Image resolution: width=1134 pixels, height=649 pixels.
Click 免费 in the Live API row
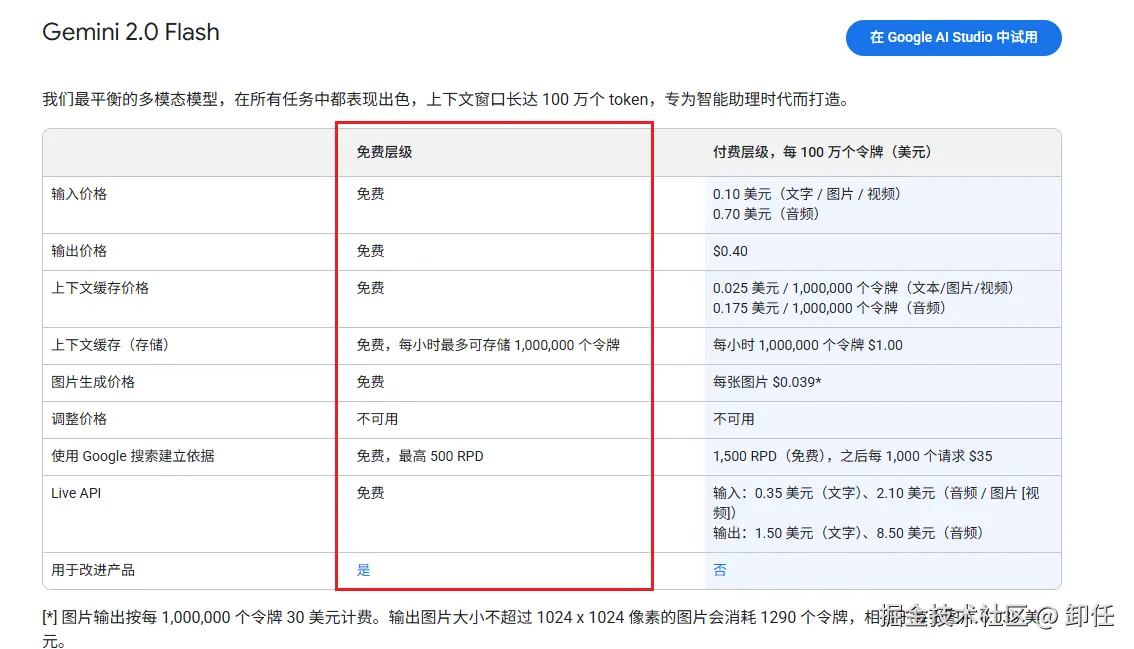tap(370, 493)
